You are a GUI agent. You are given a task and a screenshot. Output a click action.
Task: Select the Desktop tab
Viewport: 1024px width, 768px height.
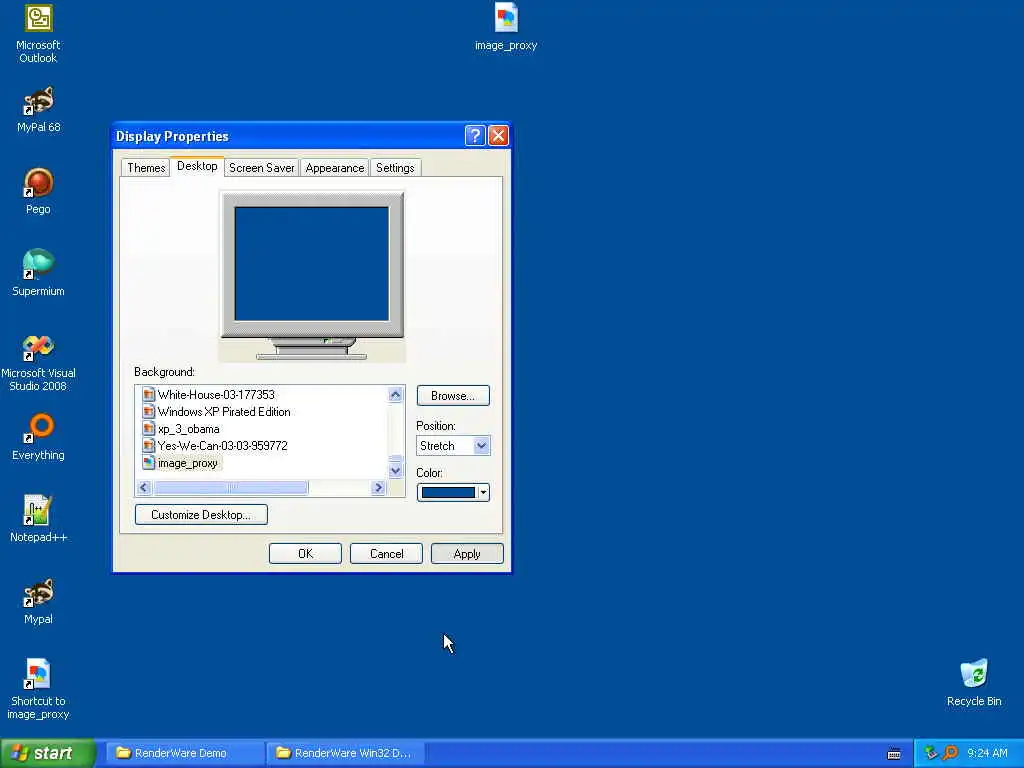coord(197,166)
